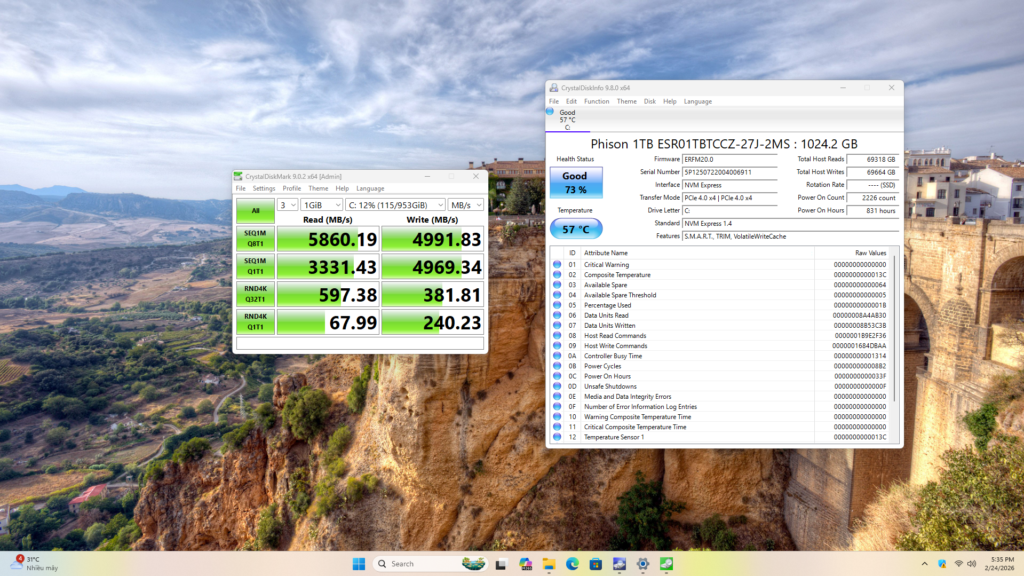Start the RND4K Q32T1 test
This screenshot has width=1024, height=576.
click(x=255, y=294)
